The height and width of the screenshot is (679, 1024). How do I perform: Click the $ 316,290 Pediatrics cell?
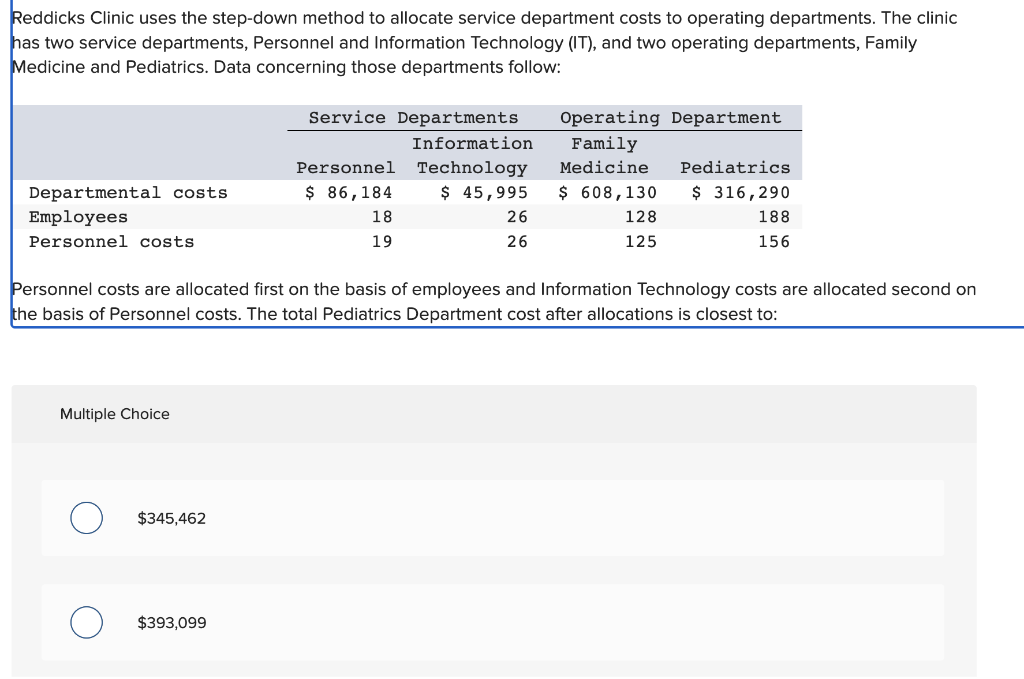point(741,193)
